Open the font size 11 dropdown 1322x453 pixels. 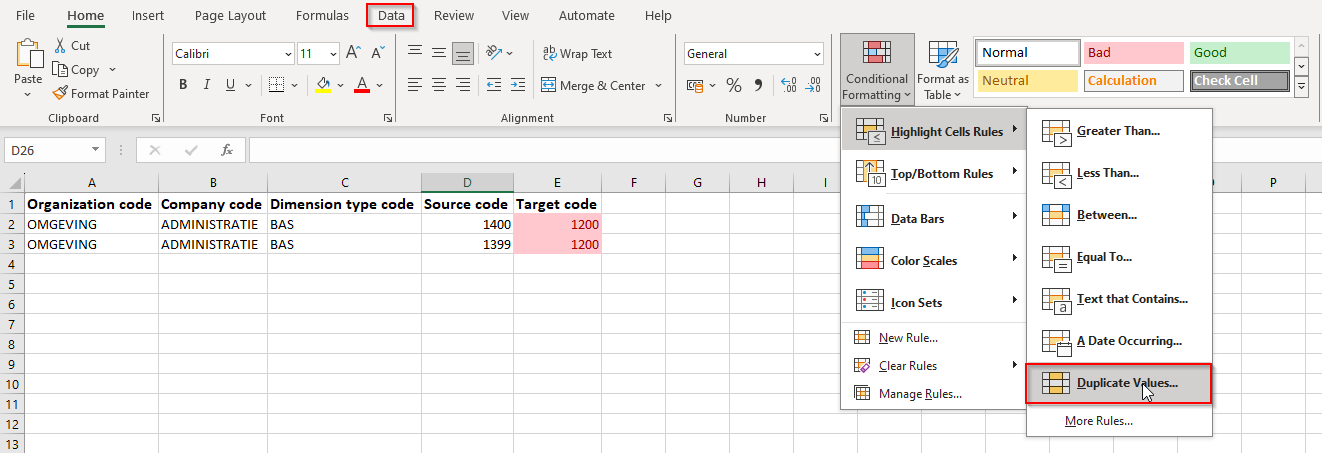coord(333,54)
